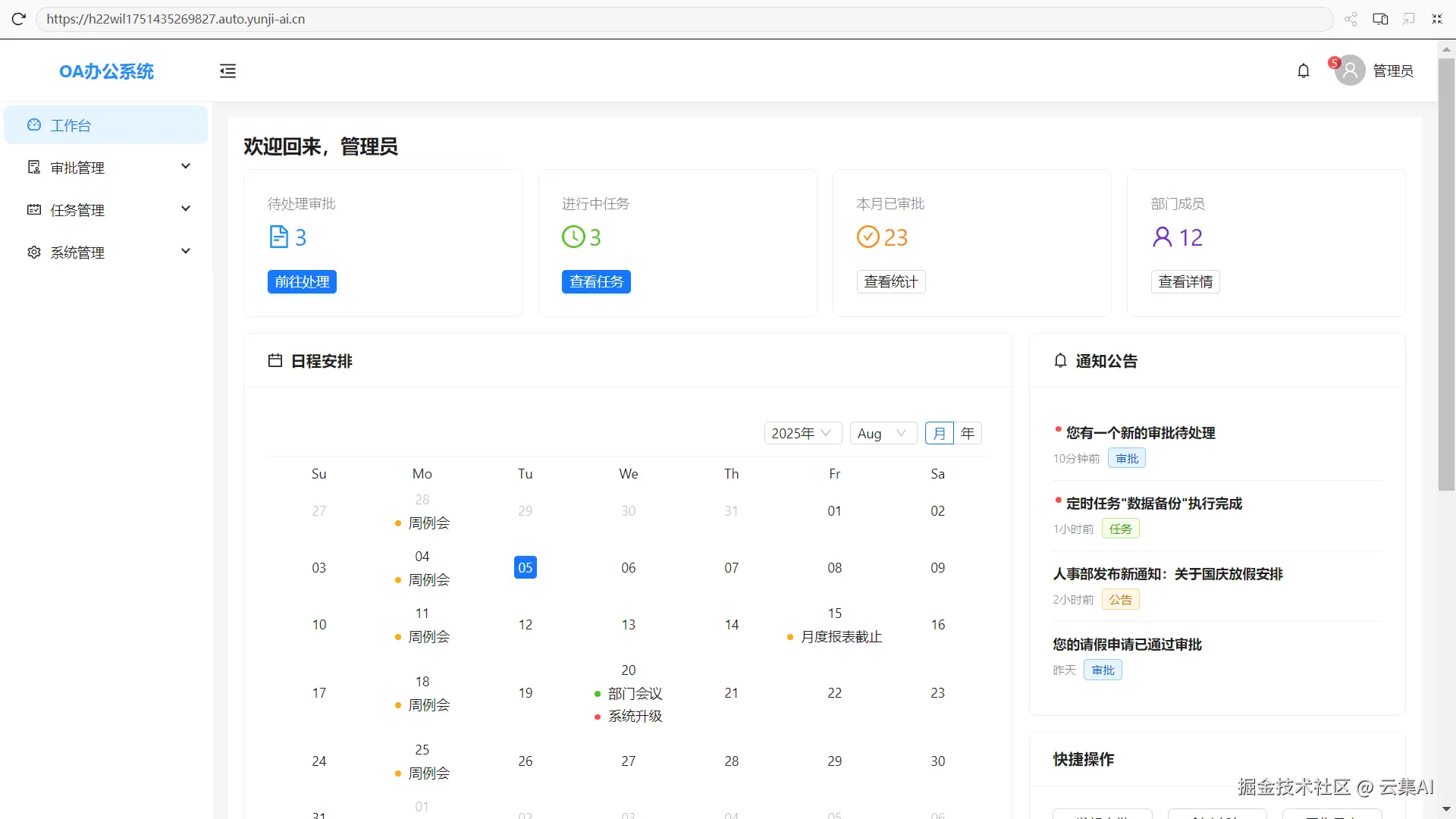Click the department members person icon
1456x819 pixels.
pos(1162,237)
